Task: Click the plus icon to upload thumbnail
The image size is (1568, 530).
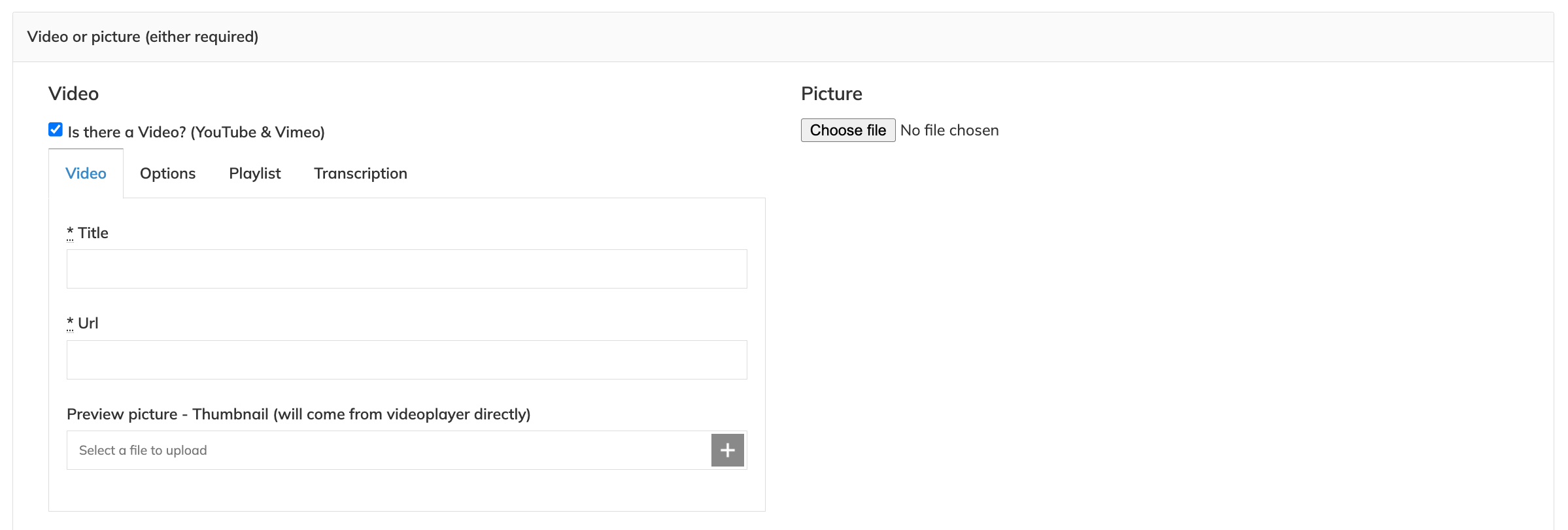Action: point(727,450)
